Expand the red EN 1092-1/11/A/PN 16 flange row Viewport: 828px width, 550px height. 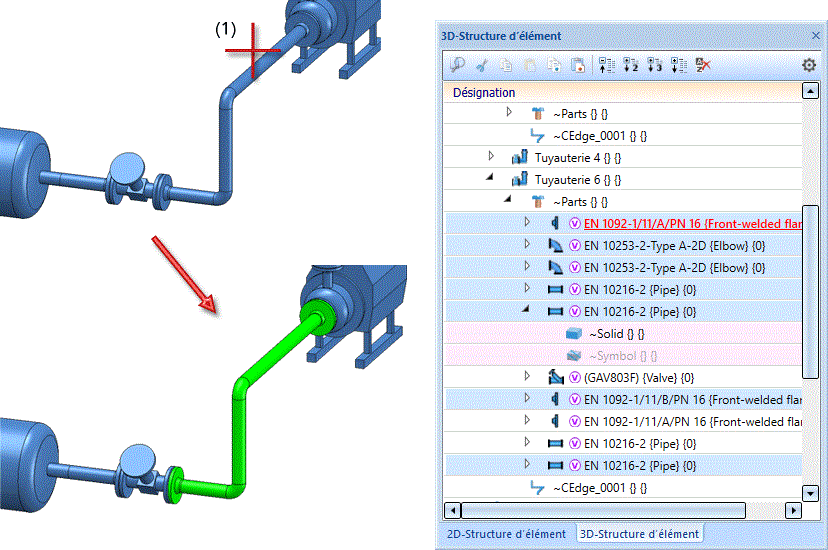[x=527, y=222]
